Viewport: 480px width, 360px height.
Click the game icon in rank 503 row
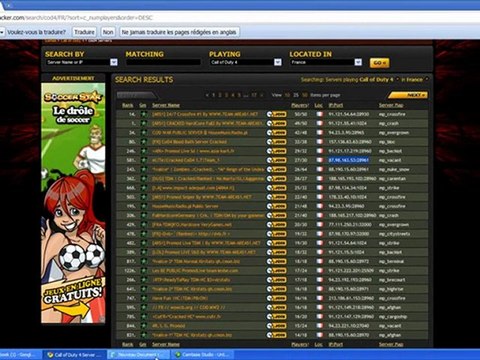tap(144, 197)
